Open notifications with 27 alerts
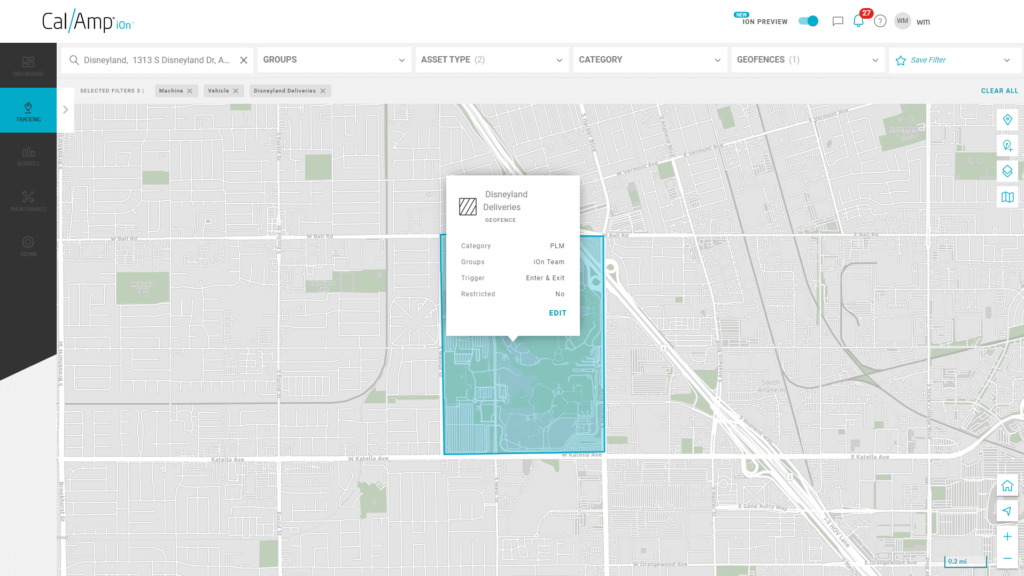Viewport: 1024px width, 576px height. (858, 20)
